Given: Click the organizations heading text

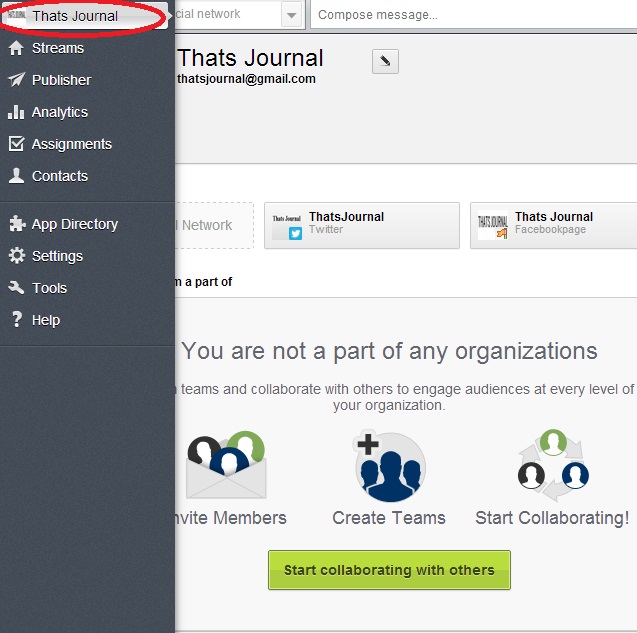Looking at the screenshot, I should (389, 351).
